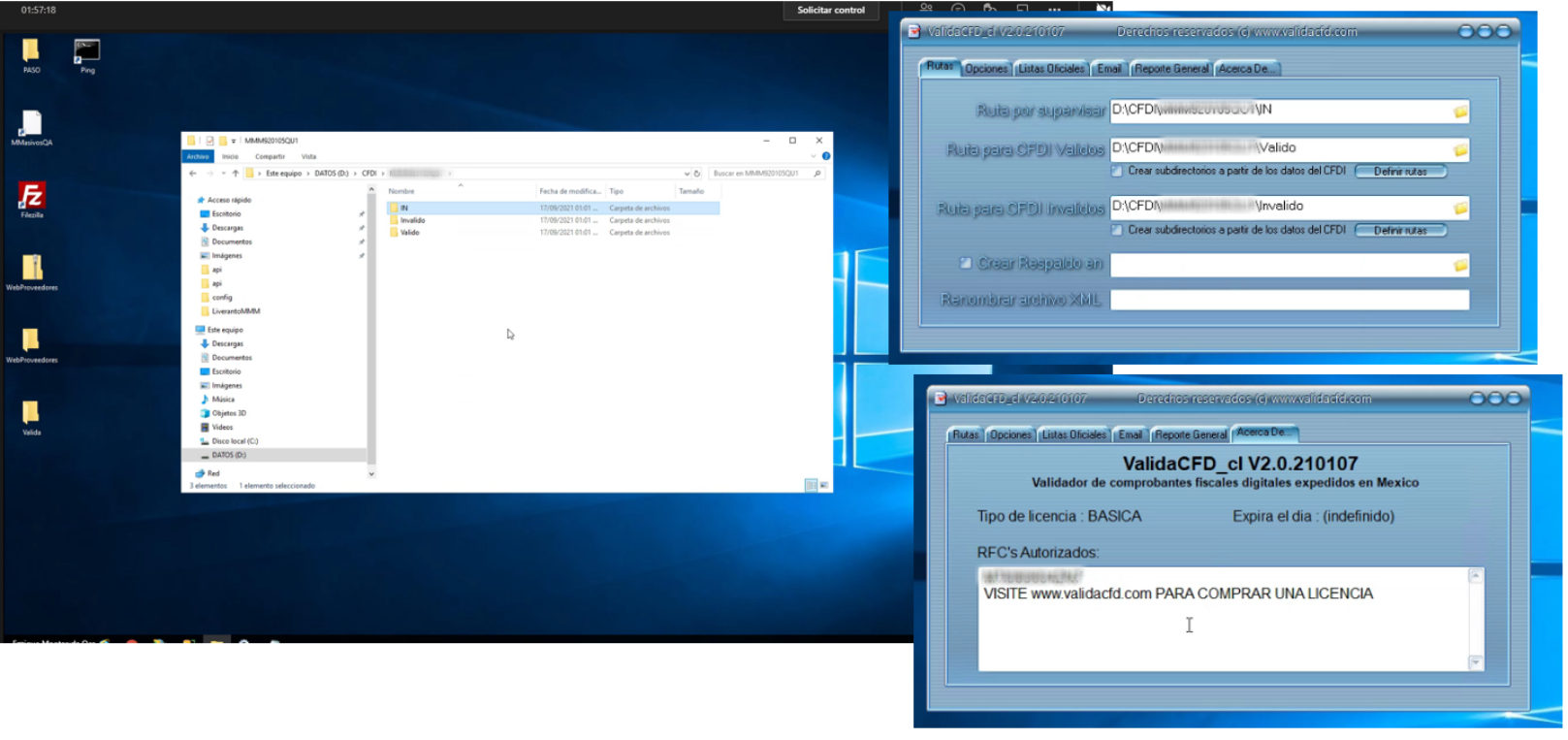This screenshot has width=1568, height=740.
Task: Browse folder for Crear Respaldo path
Action: click(1460, 265)
